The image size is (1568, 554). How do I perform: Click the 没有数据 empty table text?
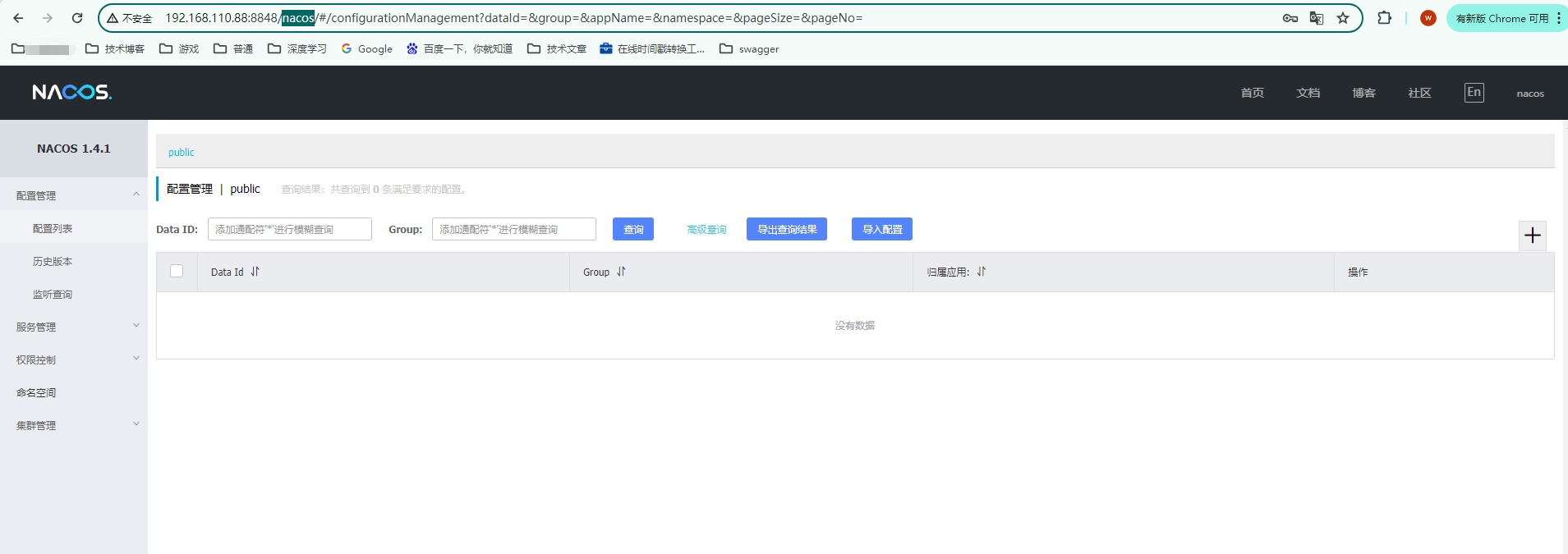pos(855,326)
